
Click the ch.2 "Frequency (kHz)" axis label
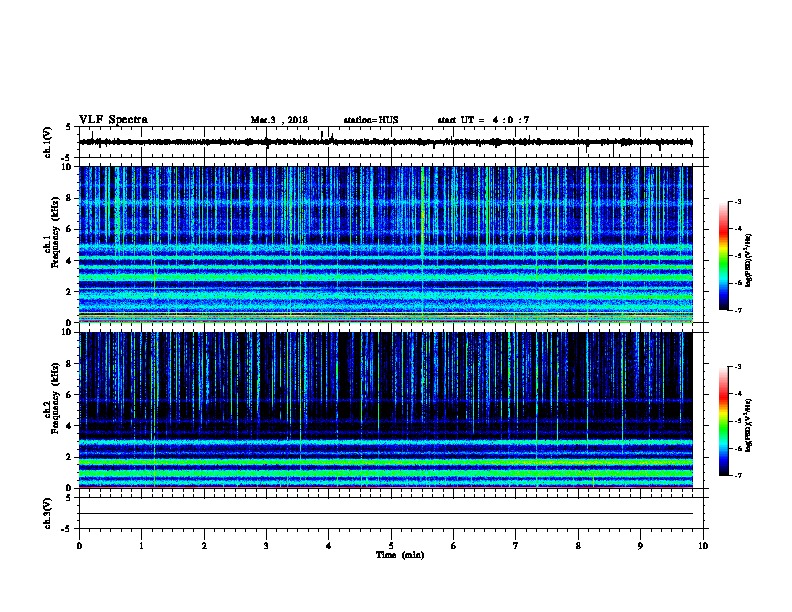click(55, 398)
